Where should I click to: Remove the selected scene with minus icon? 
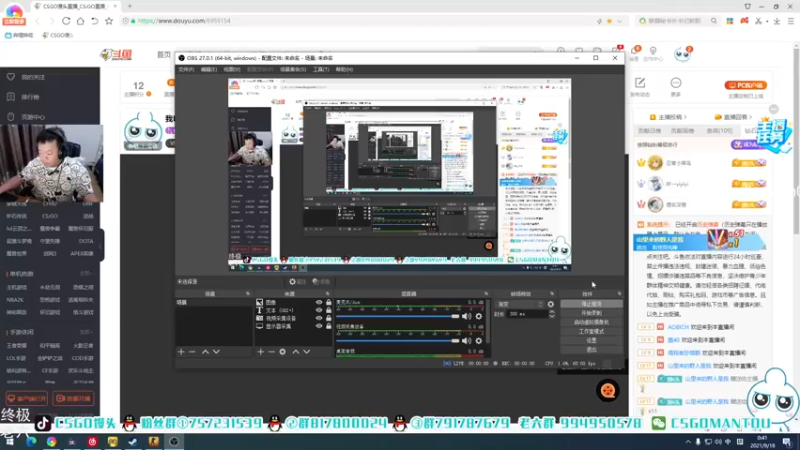tap(192, 352)
